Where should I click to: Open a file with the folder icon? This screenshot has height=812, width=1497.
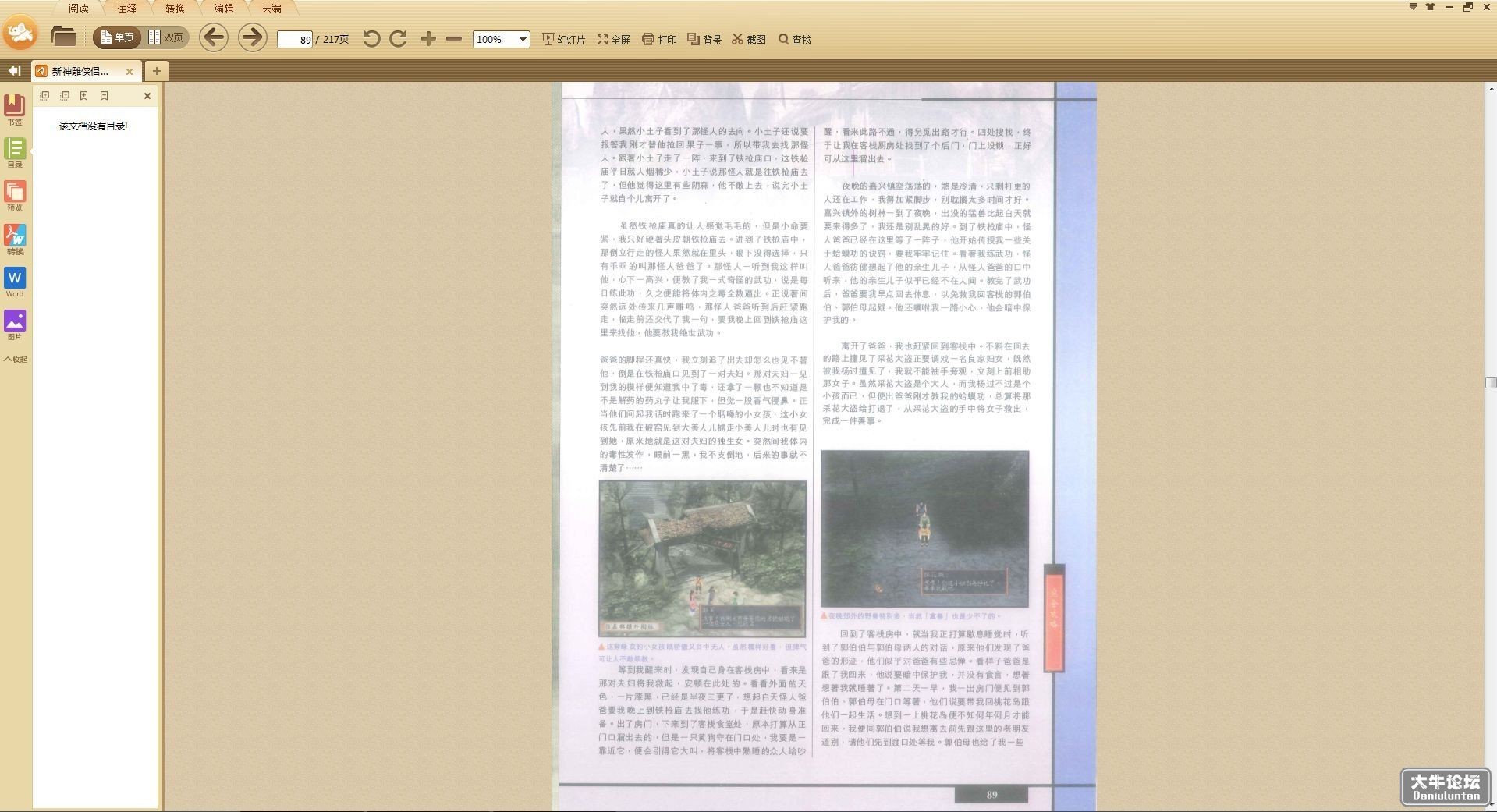pos(64,37)
